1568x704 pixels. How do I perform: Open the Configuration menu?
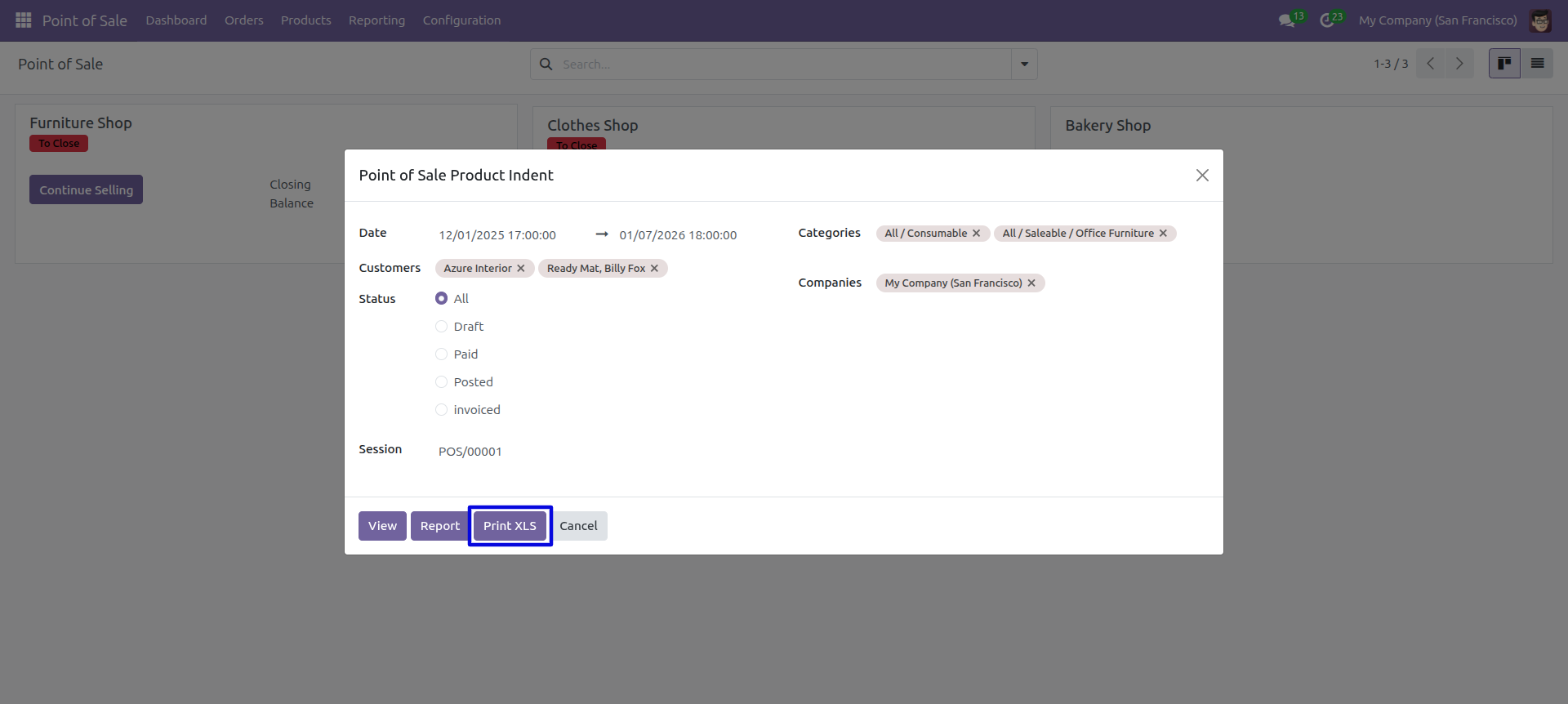click(x=461, y=20)
